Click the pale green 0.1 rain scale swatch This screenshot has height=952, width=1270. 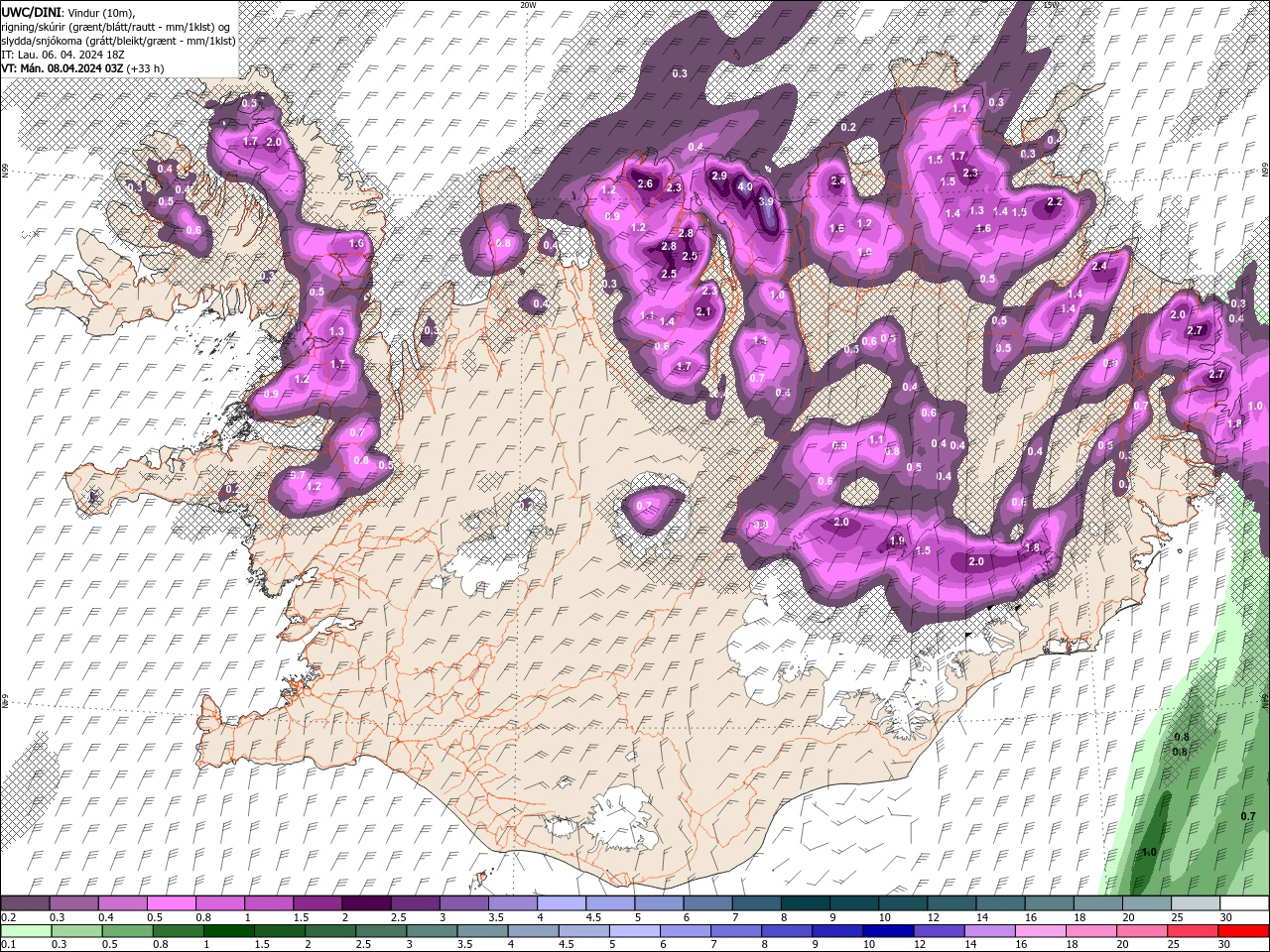26,931
